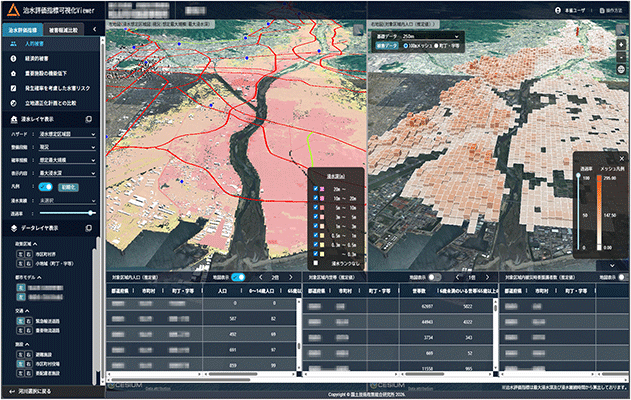Select the 100mメッシュ radio button
Screen dimensions: 631x400
click(x=406, y=46)
